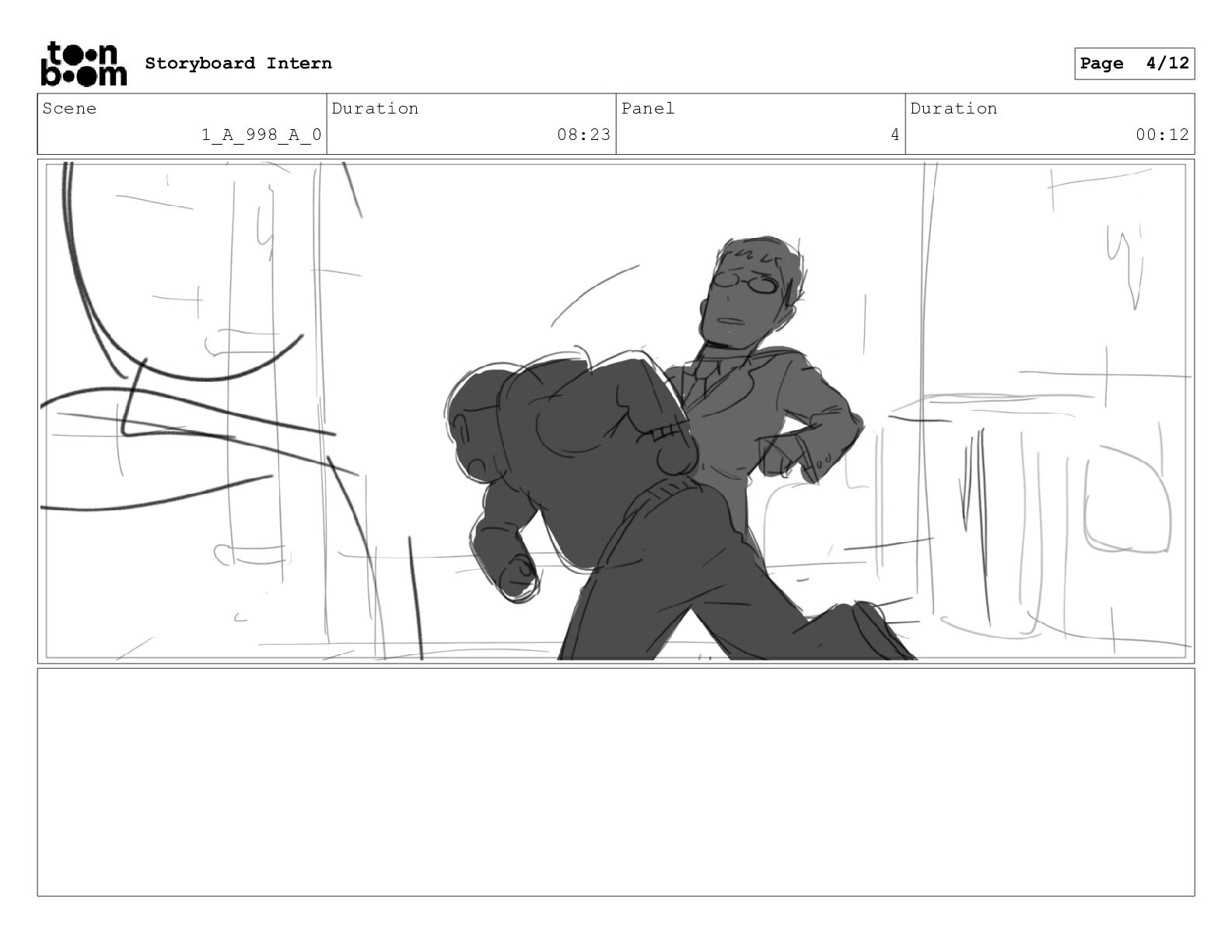Viewport: 1232px width, 952px height.
Task: Click the empty notes box below the panel
Action: 615,782
